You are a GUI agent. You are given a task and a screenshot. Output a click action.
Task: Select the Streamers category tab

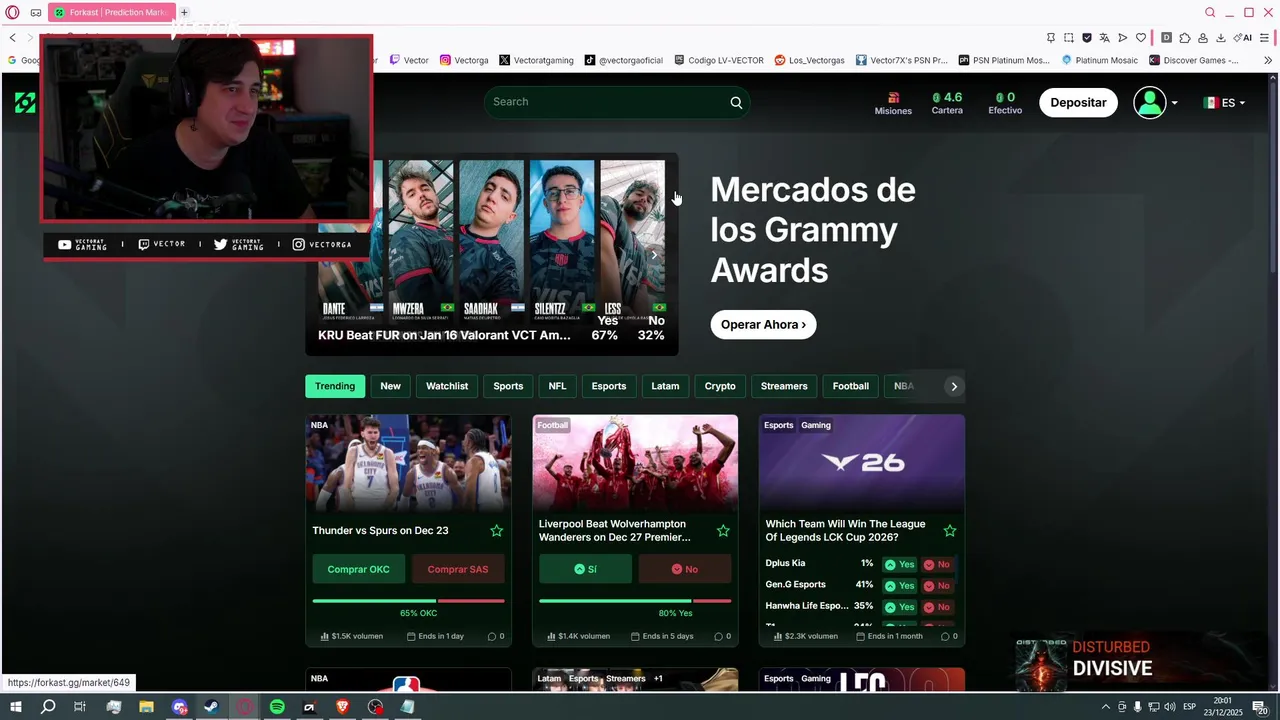pyautogui.click(x=784, y=386)
